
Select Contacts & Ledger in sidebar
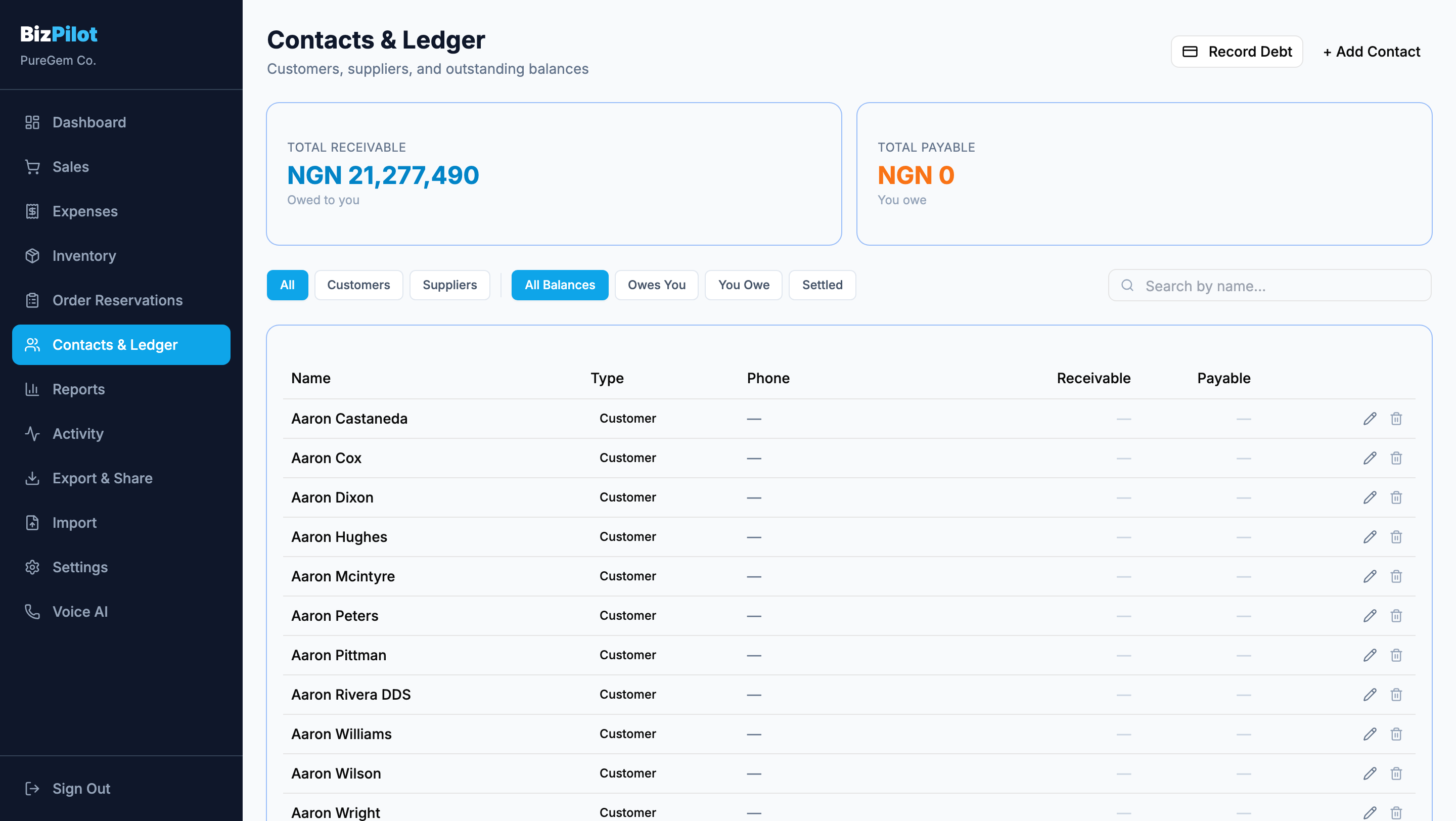coord(121,345)
